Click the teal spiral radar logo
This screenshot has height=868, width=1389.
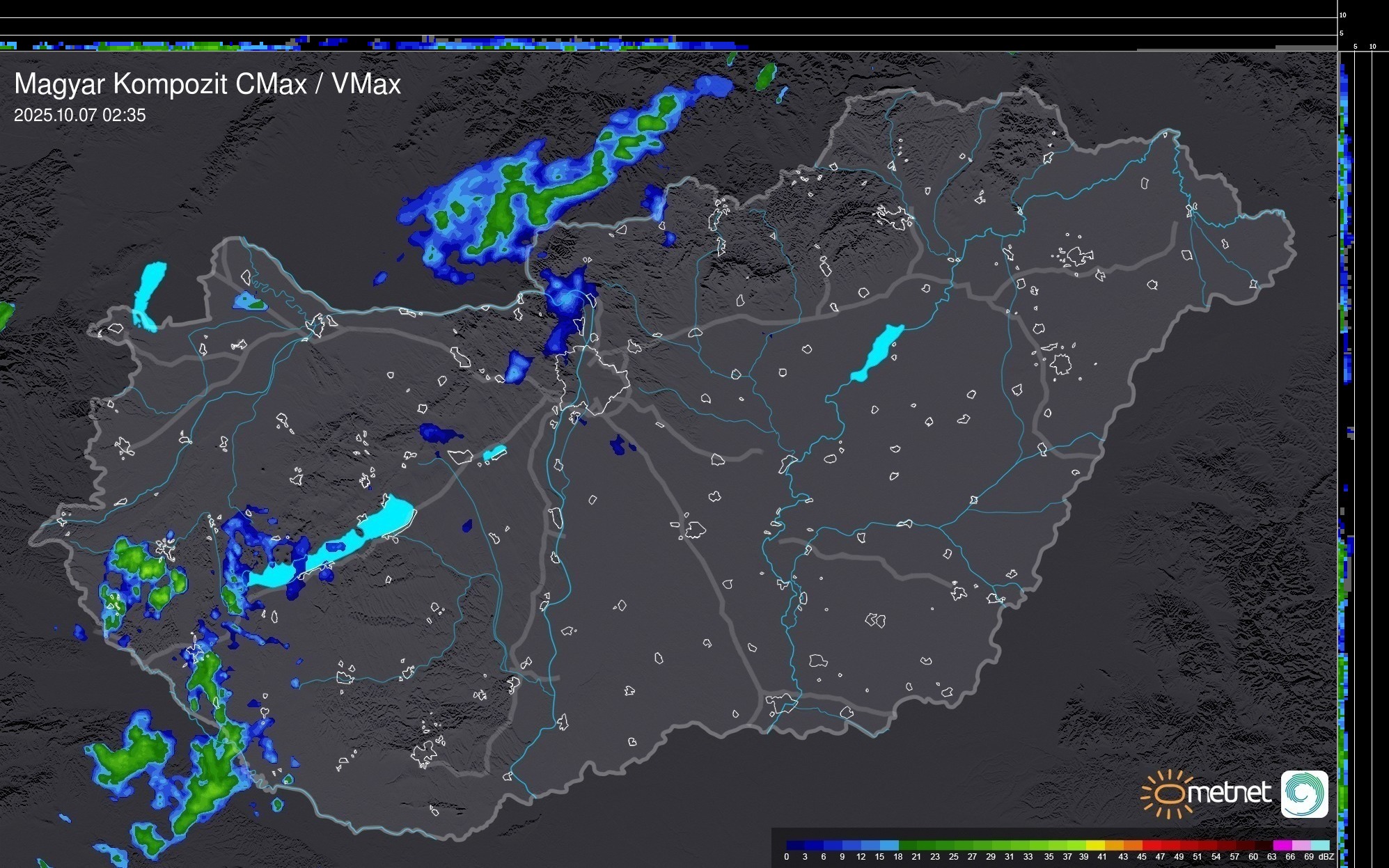1304,794
